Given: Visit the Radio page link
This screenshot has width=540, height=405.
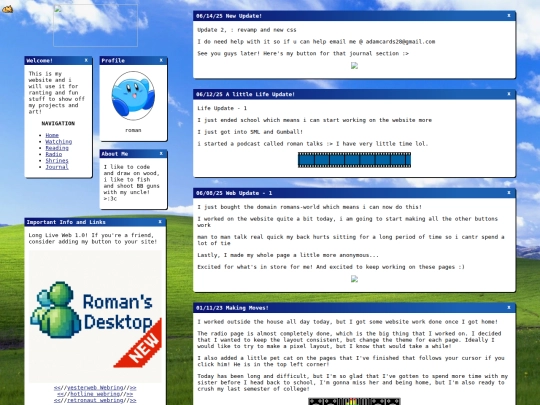Looking at the screenshot, I should (54, 154).
